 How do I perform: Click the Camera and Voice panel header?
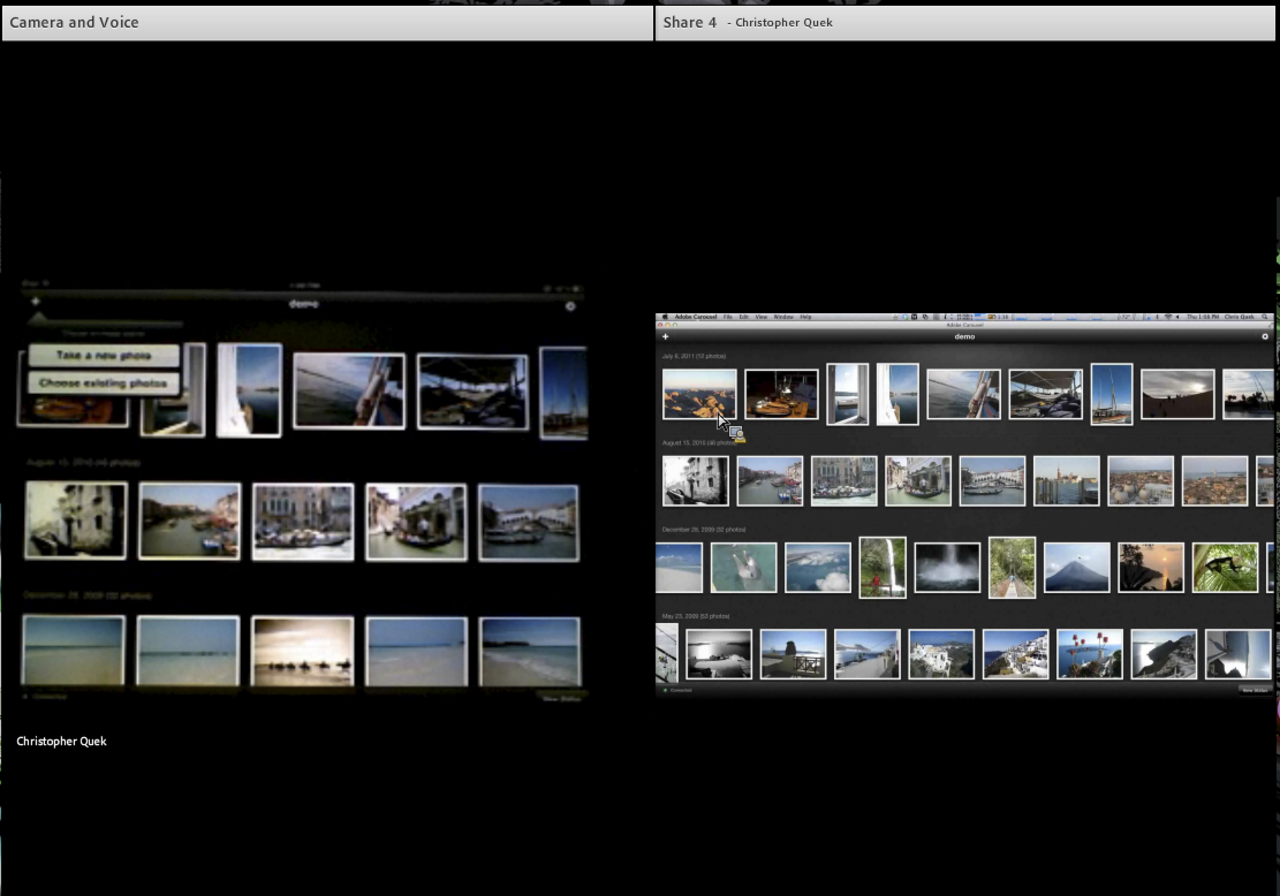coord(327,22)
